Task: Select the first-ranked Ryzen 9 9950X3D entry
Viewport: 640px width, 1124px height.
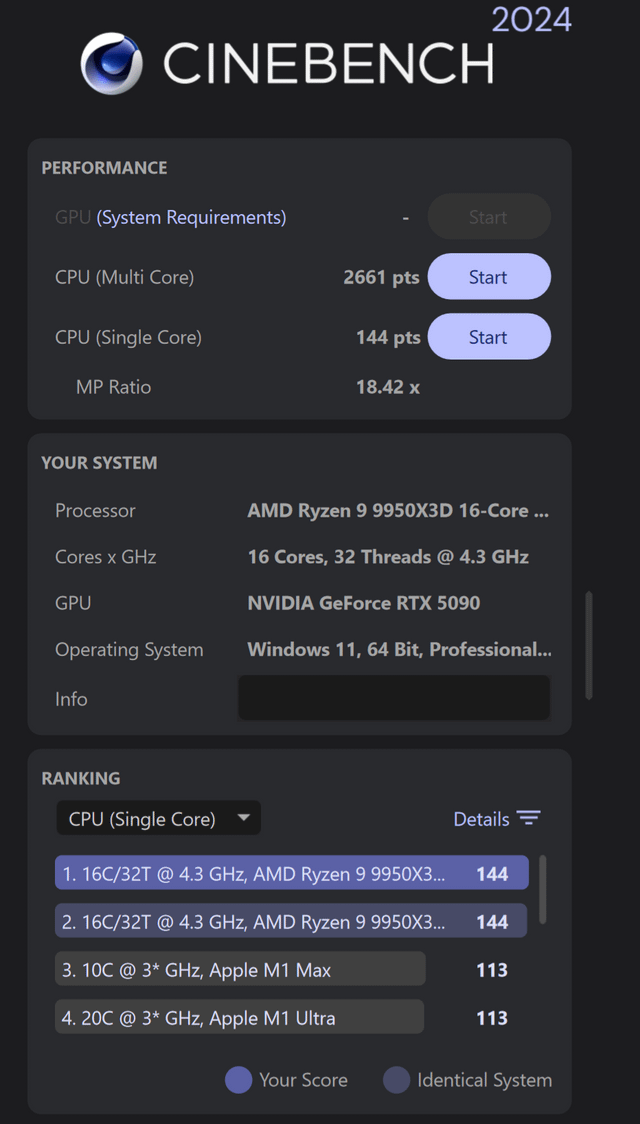Action: tap(292, 873)
